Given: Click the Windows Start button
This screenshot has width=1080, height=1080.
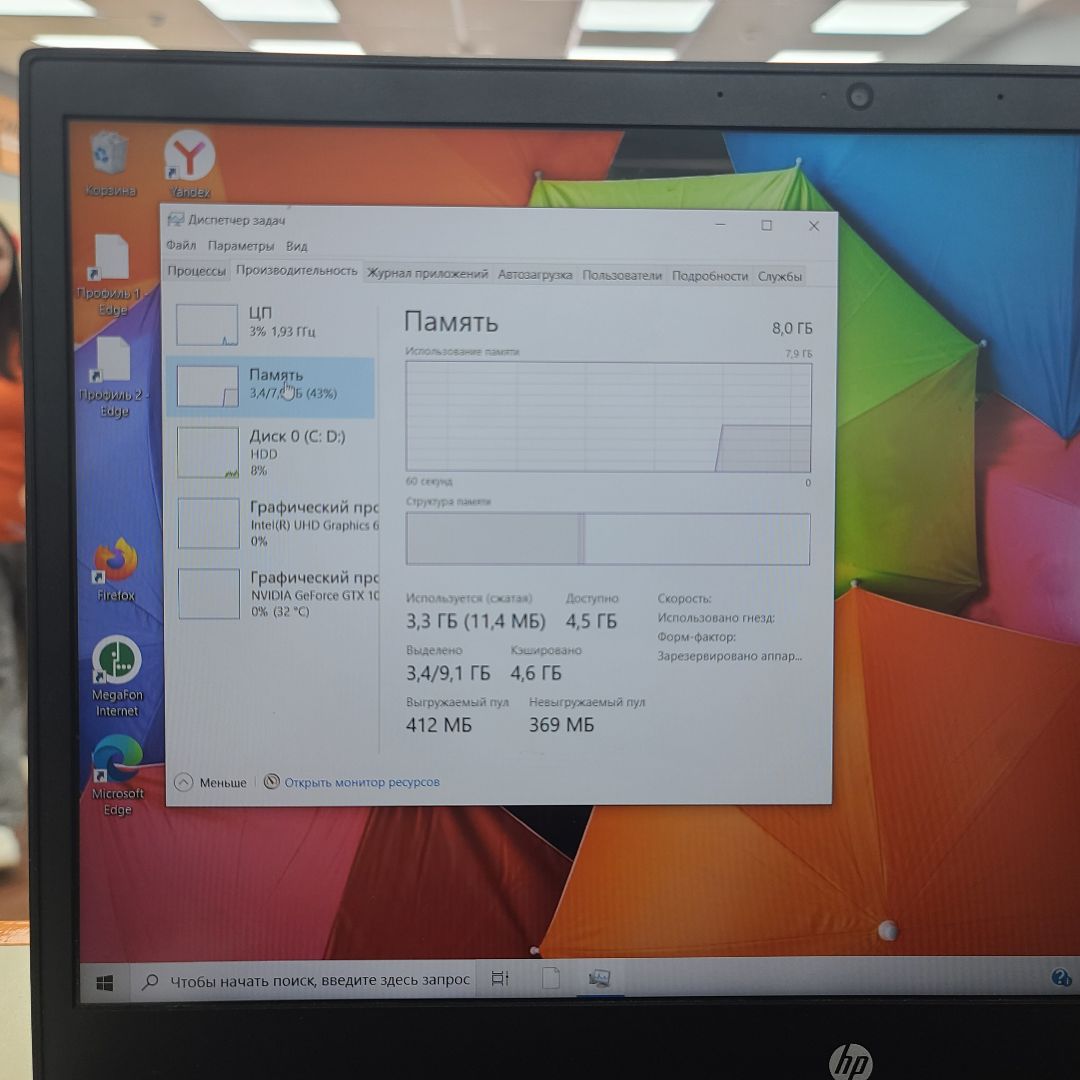Looking at the screenshot, I should point(105,982).
